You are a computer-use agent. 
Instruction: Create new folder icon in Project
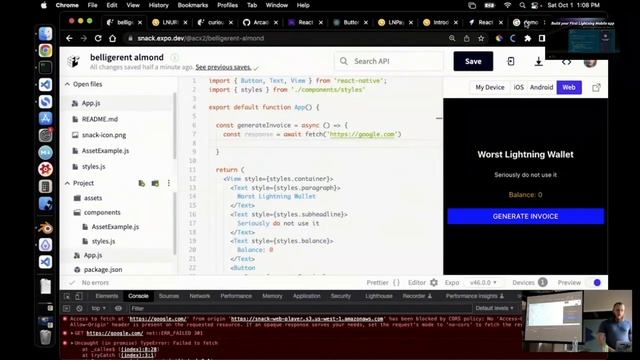coord(155,183)
